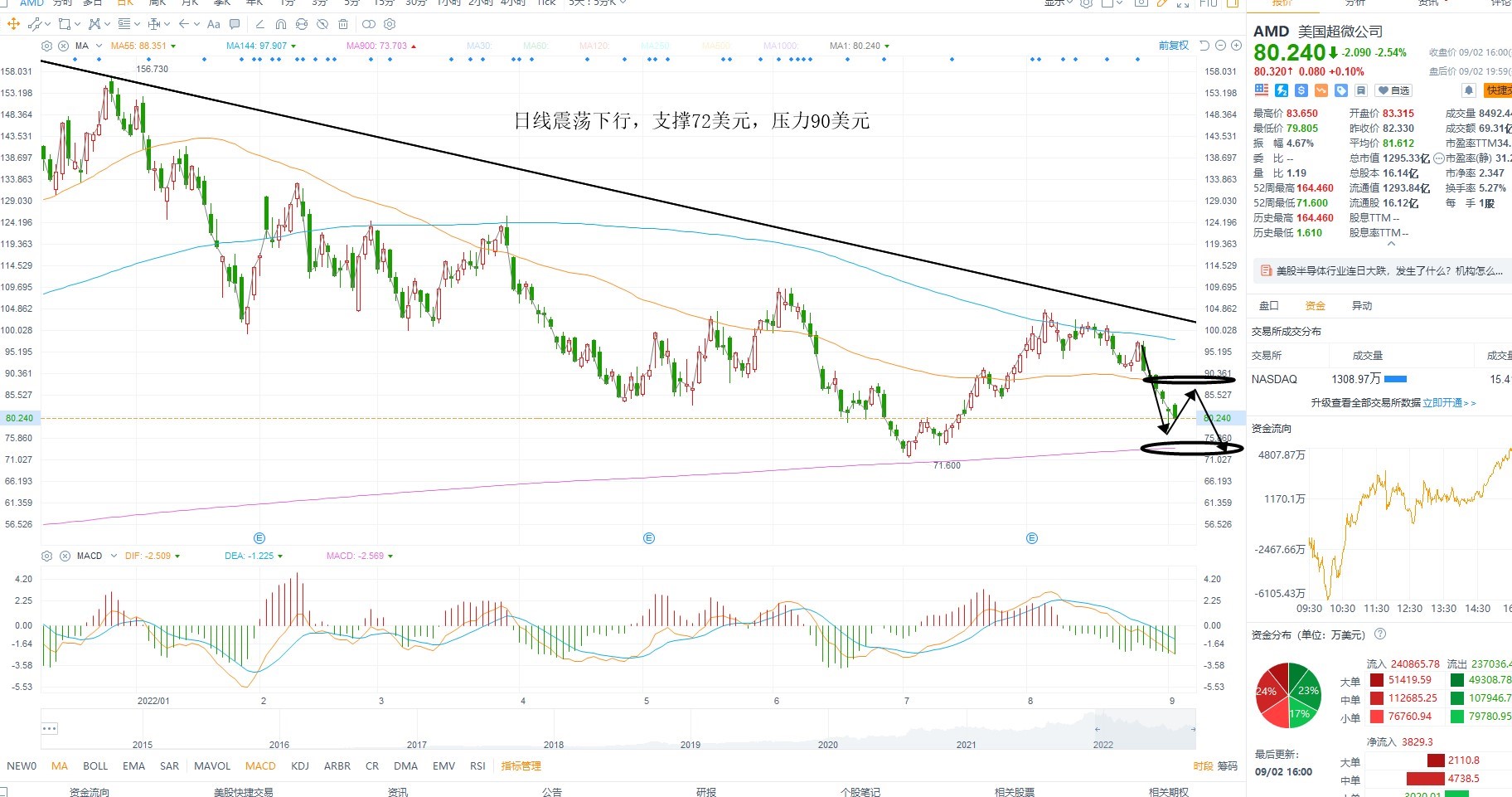Image resolution: width=1512 pixels, height=797 pixels.
Task: Switch to the 异动 tab
Action: (1362, 306)
